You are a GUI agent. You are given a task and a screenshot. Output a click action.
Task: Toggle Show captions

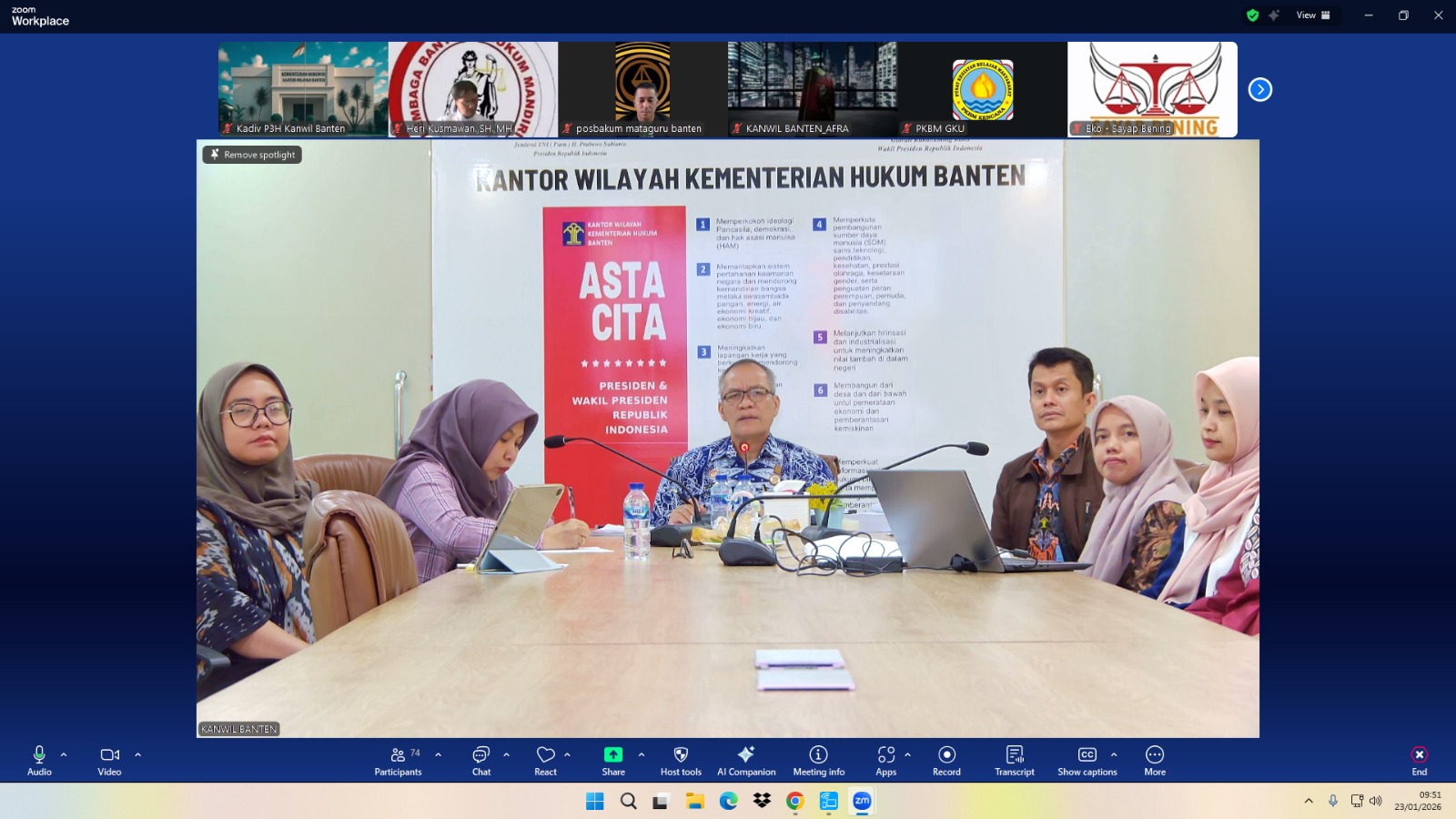1087,761
